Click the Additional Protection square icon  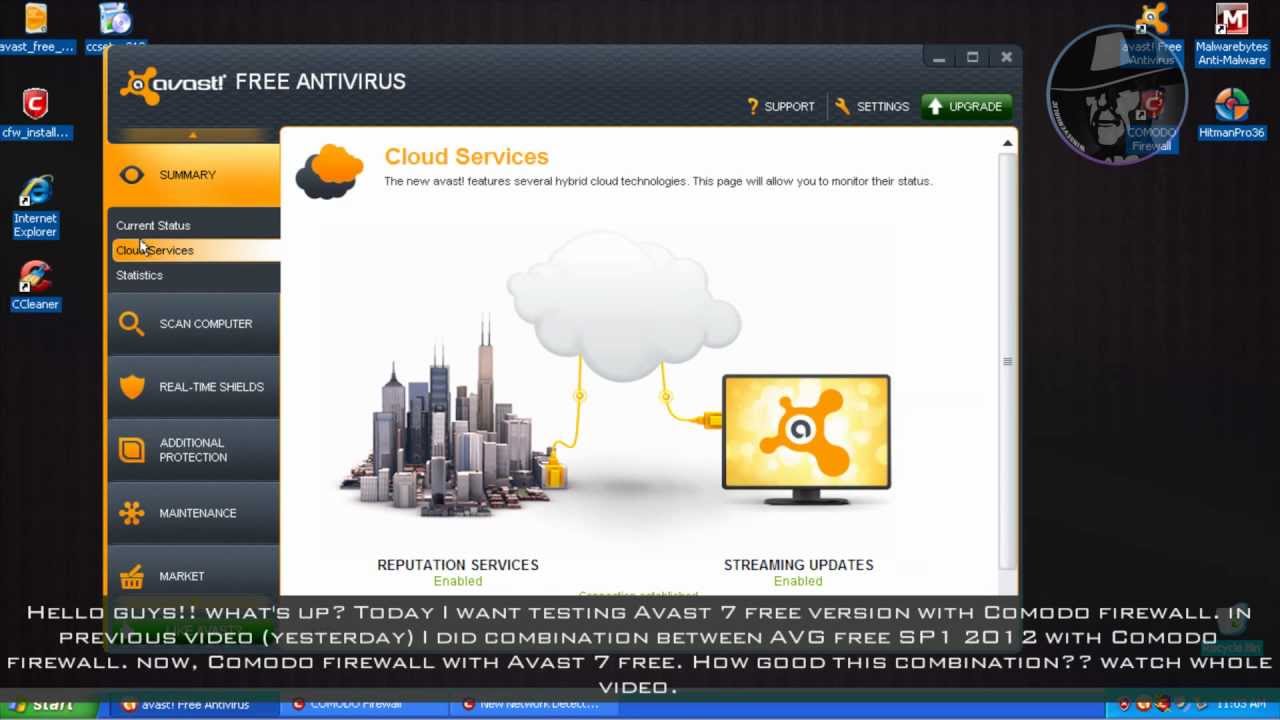pos(132,450)
